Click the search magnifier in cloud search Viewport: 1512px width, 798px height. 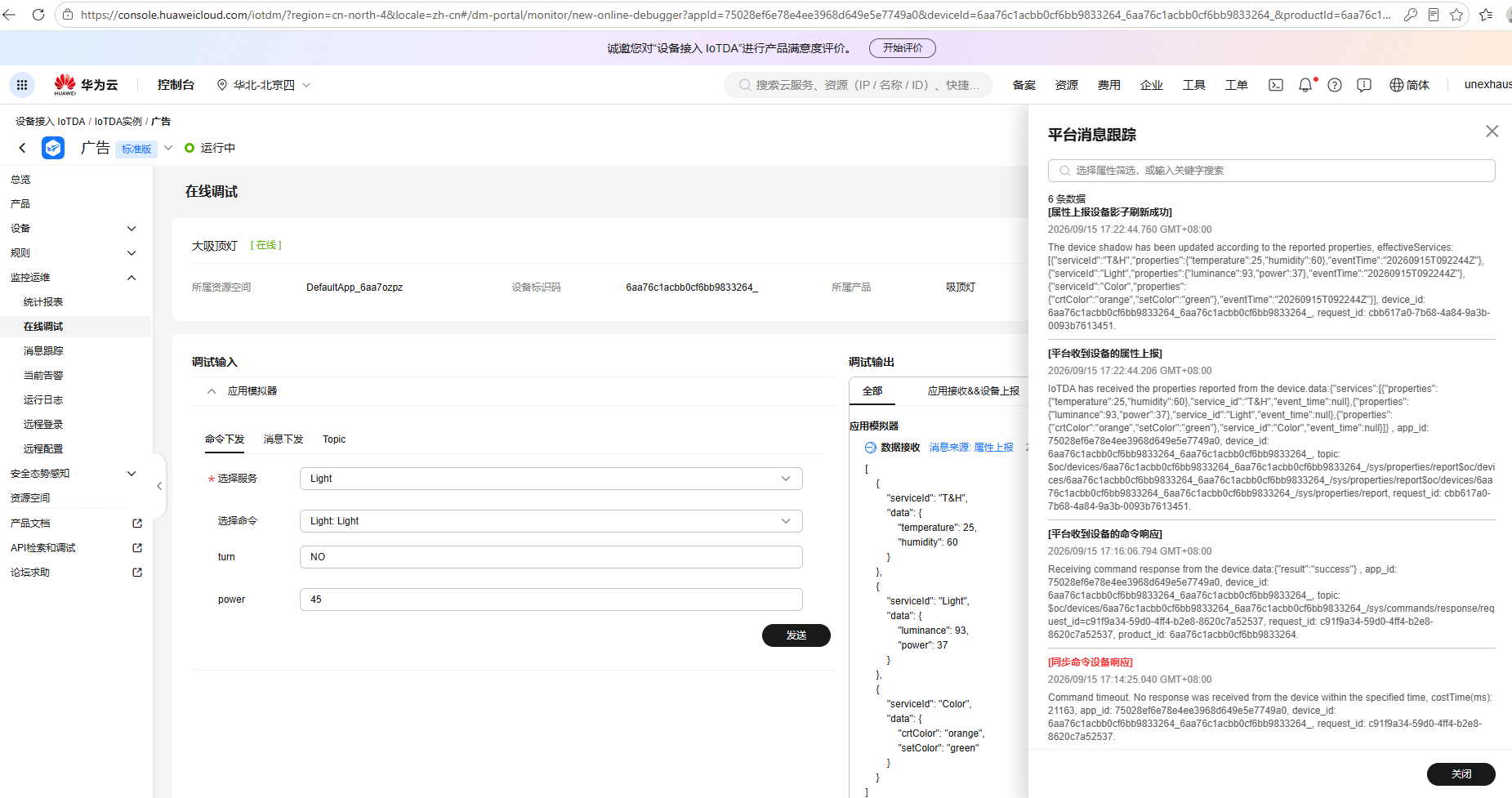(x=744, y=85)
